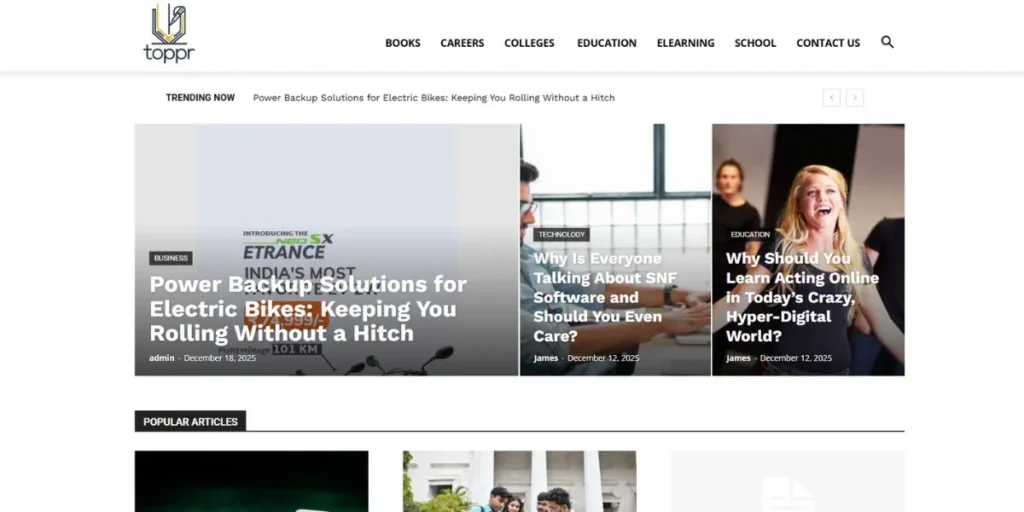The height and width of the screenshot is (512, 1024).
Task: Open the Elearning nav item
Action: (686, 43)
